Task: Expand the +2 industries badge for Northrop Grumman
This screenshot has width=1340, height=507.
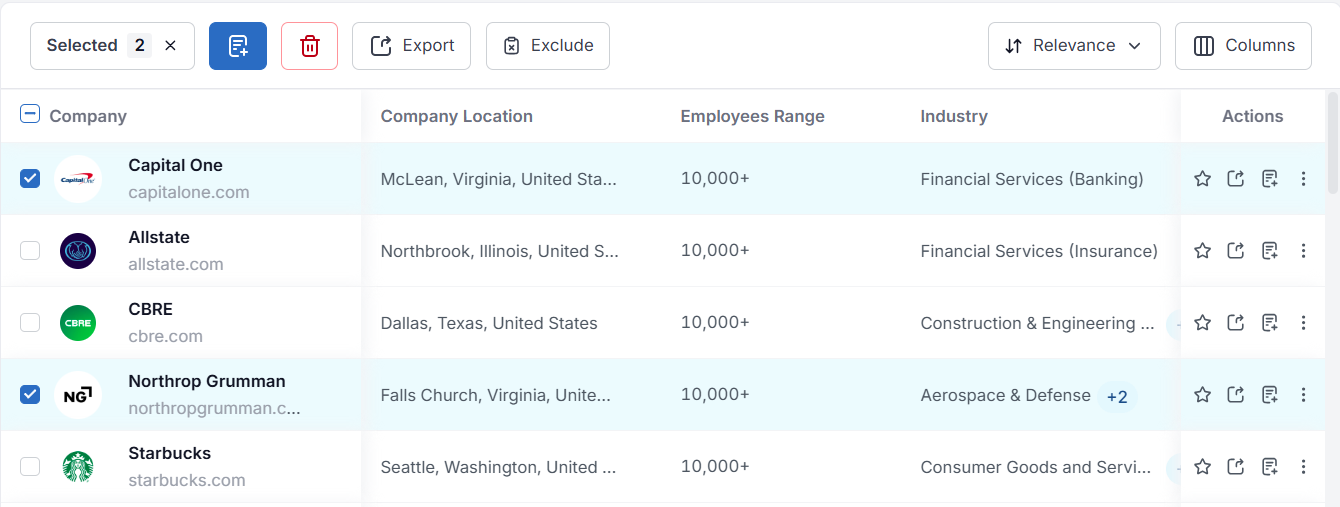Action: [1117, 397]
